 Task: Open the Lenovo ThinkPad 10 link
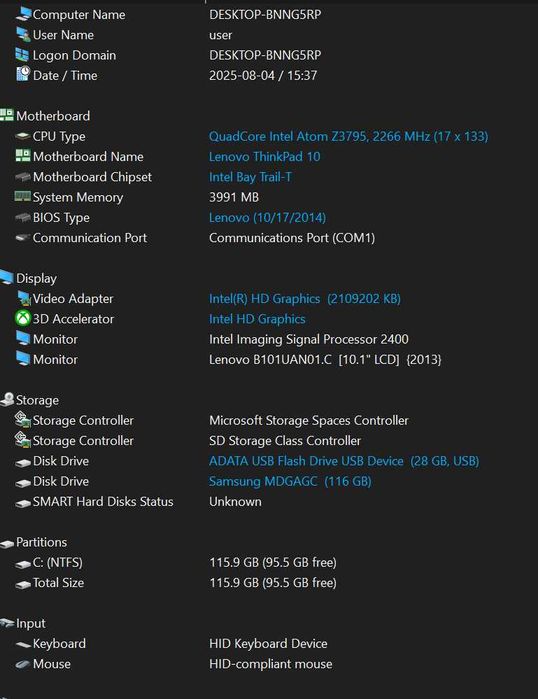pyautogui.click(x=265, y=156)
